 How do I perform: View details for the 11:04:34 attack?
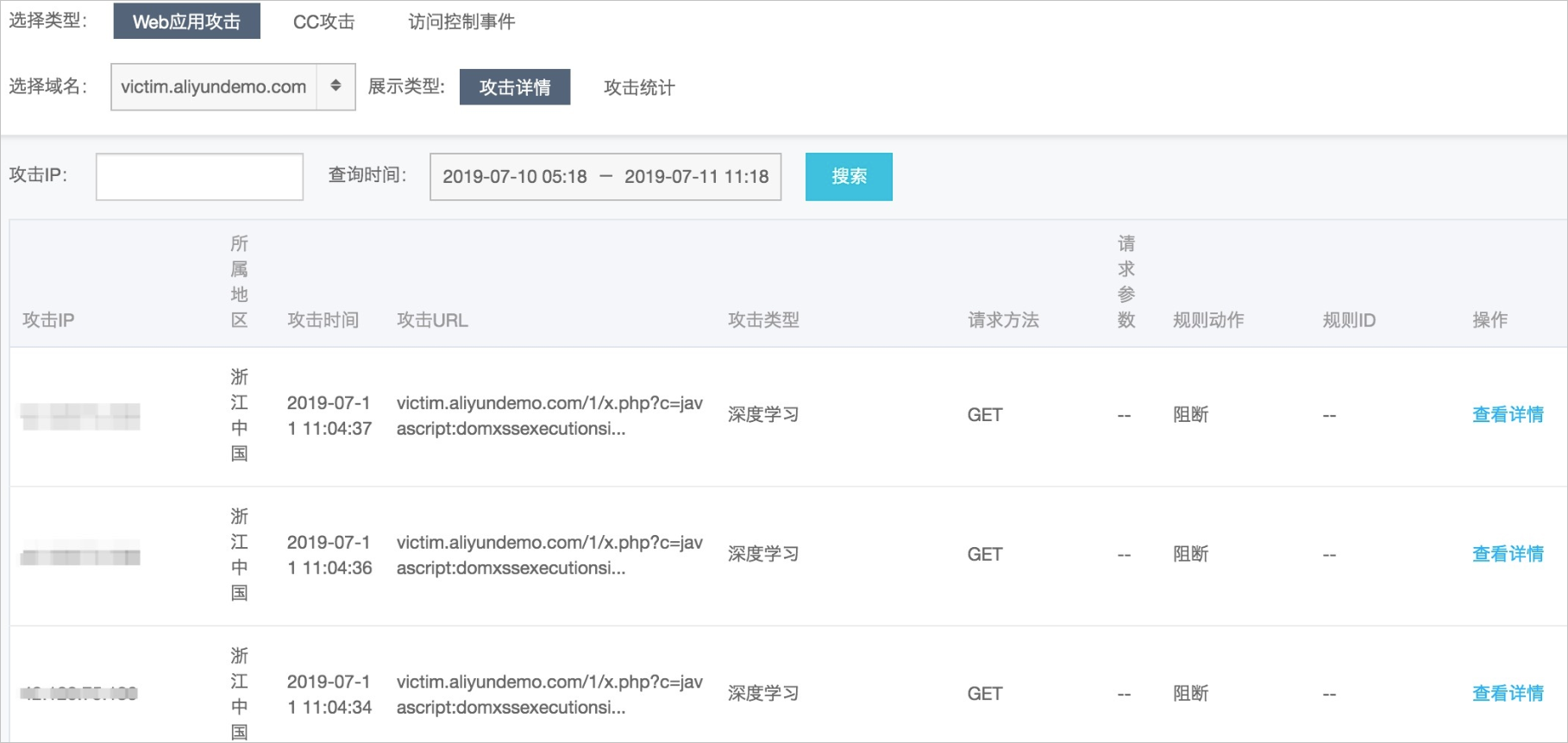click(x=1508, y=694)
